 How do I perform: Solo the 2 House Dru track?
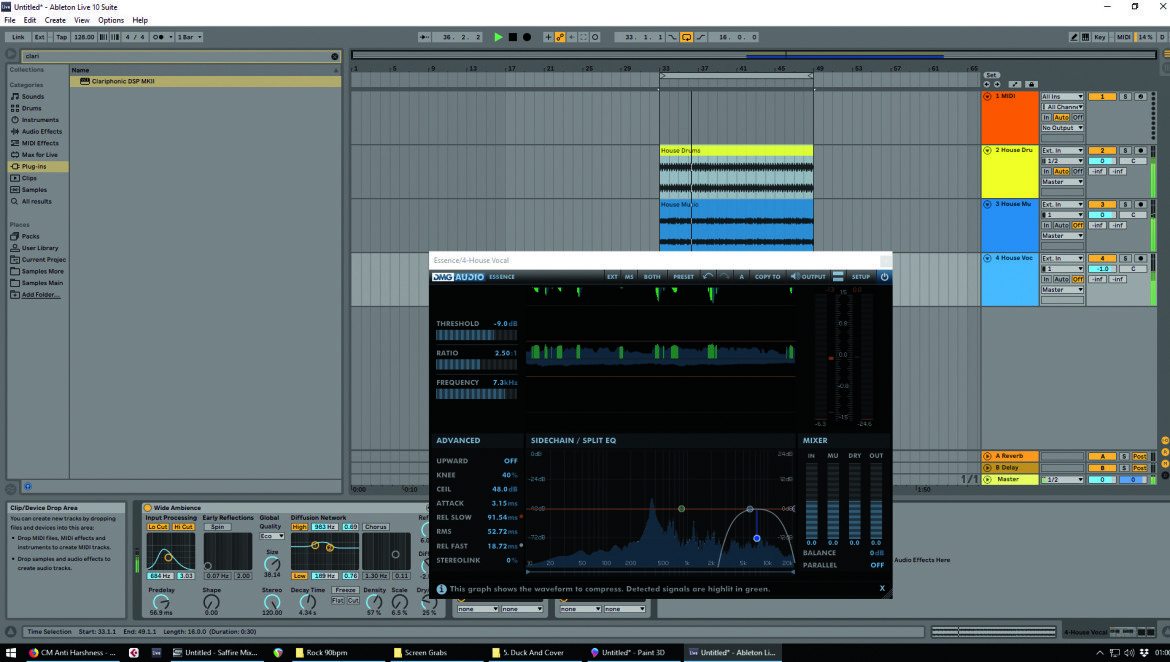click(x=1126, y=150)
